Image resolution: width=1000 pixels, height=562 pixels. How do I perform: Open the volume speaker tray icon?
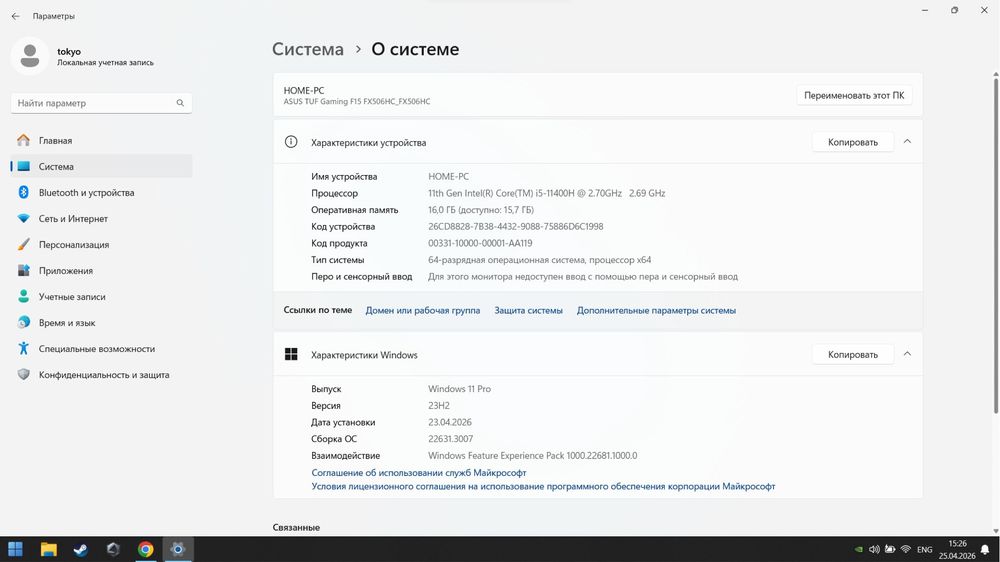[874, 549]
